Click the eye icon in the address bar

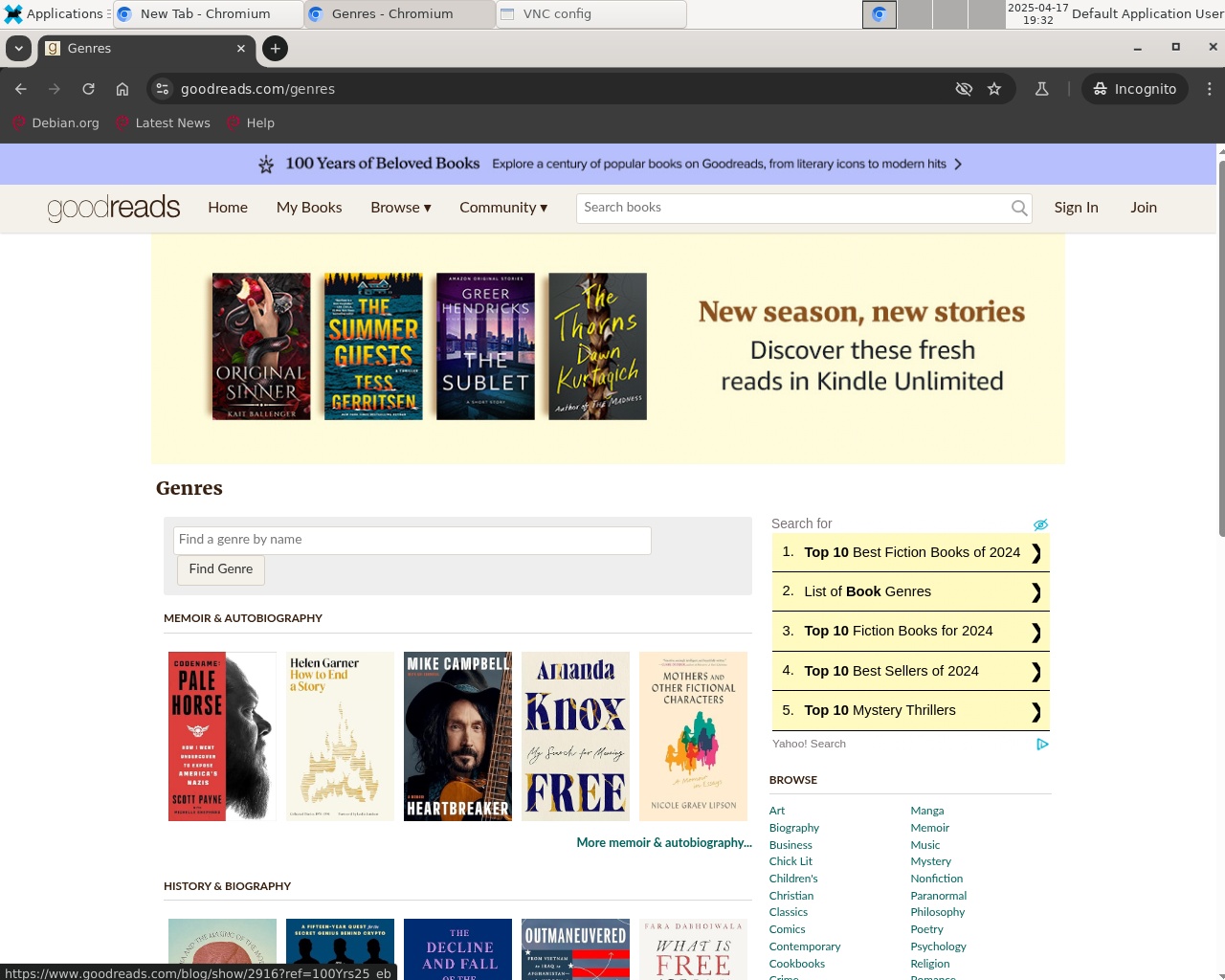(964, 88)
